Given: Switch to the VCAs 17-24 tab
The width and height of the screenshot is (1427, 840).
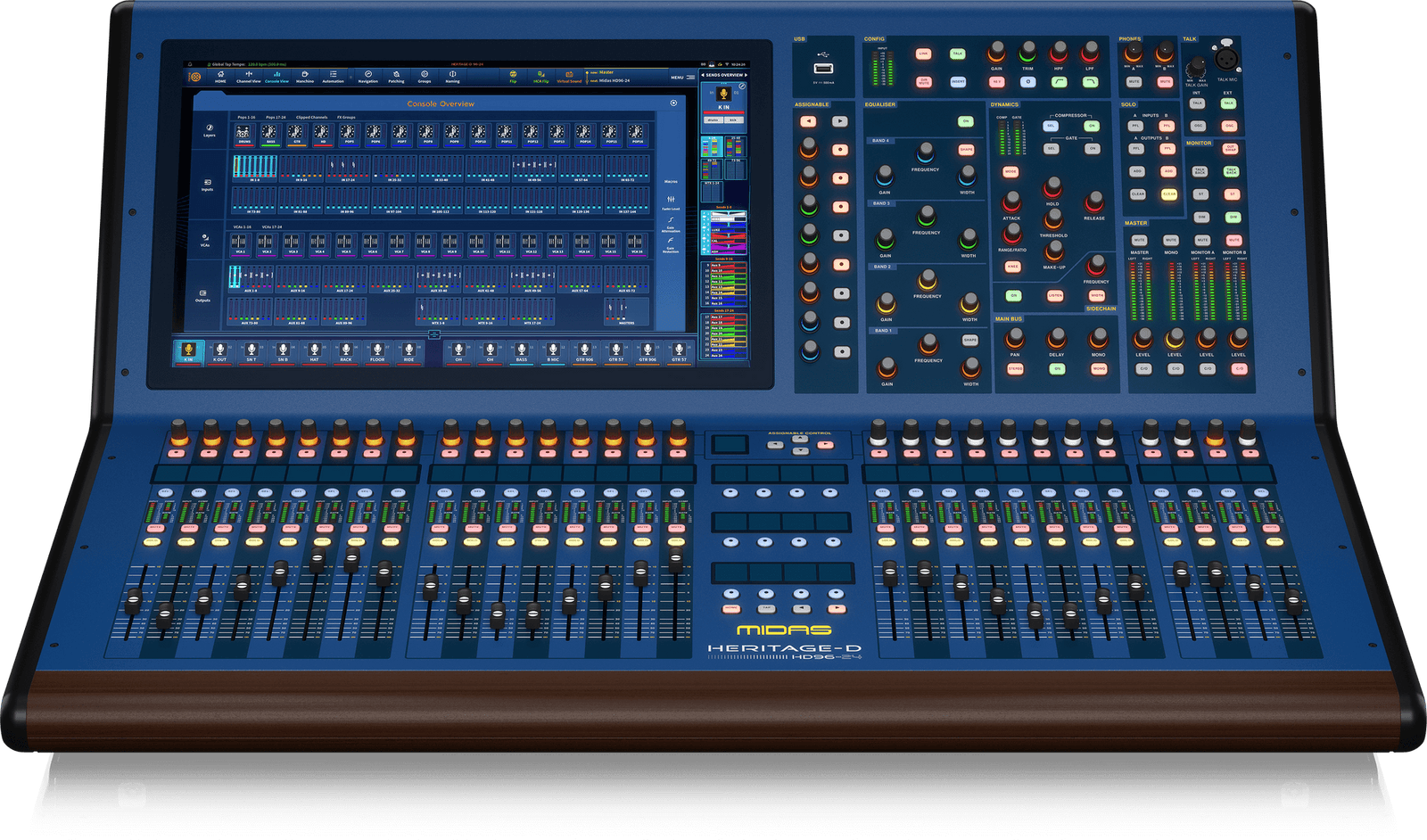Looking at the screenshot, I should 270,226.
